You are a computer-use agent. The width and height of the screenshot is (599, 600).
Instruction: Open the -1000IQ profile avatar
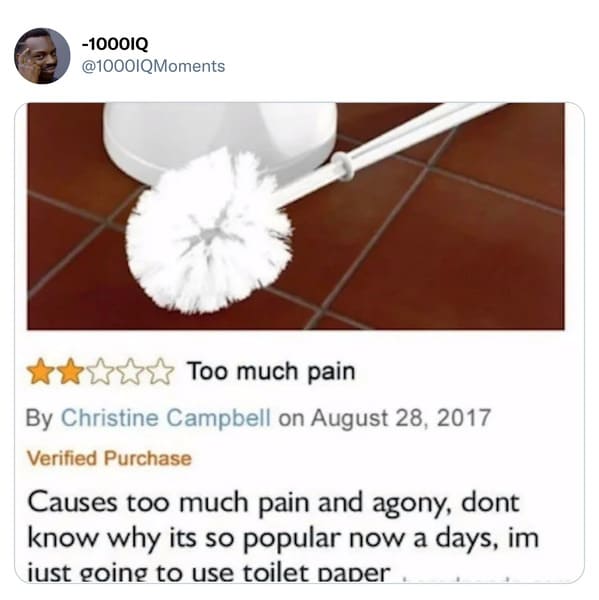click(42, 56)
